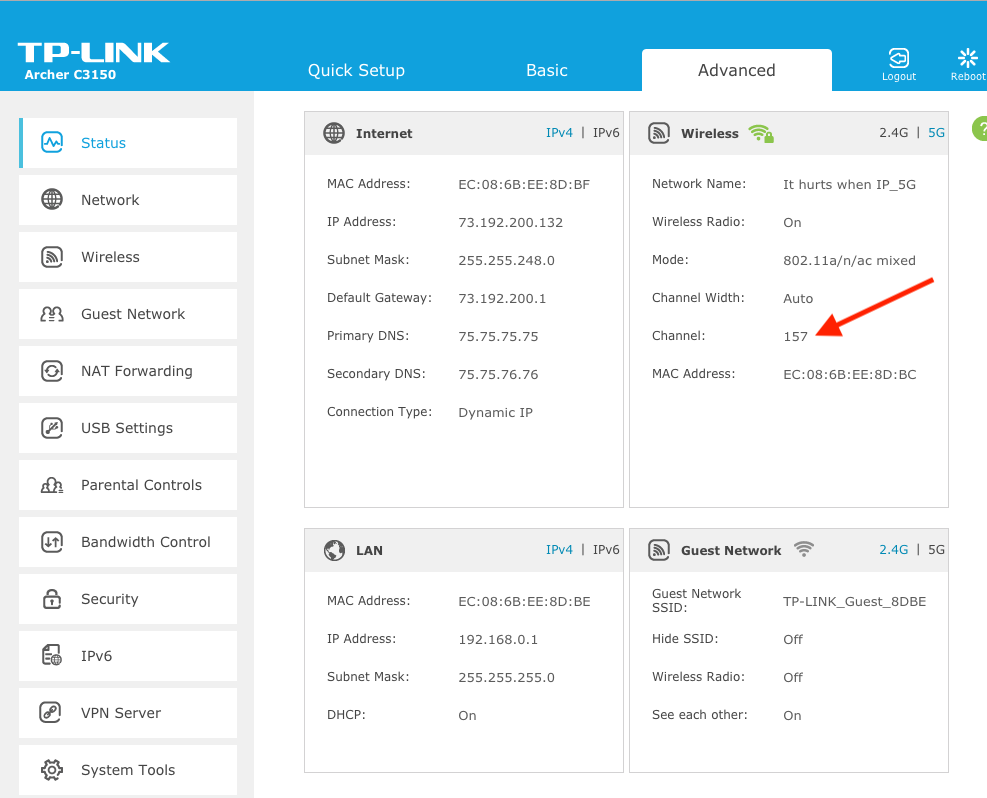Click the Bandwidth Control arrows icon

52,542
